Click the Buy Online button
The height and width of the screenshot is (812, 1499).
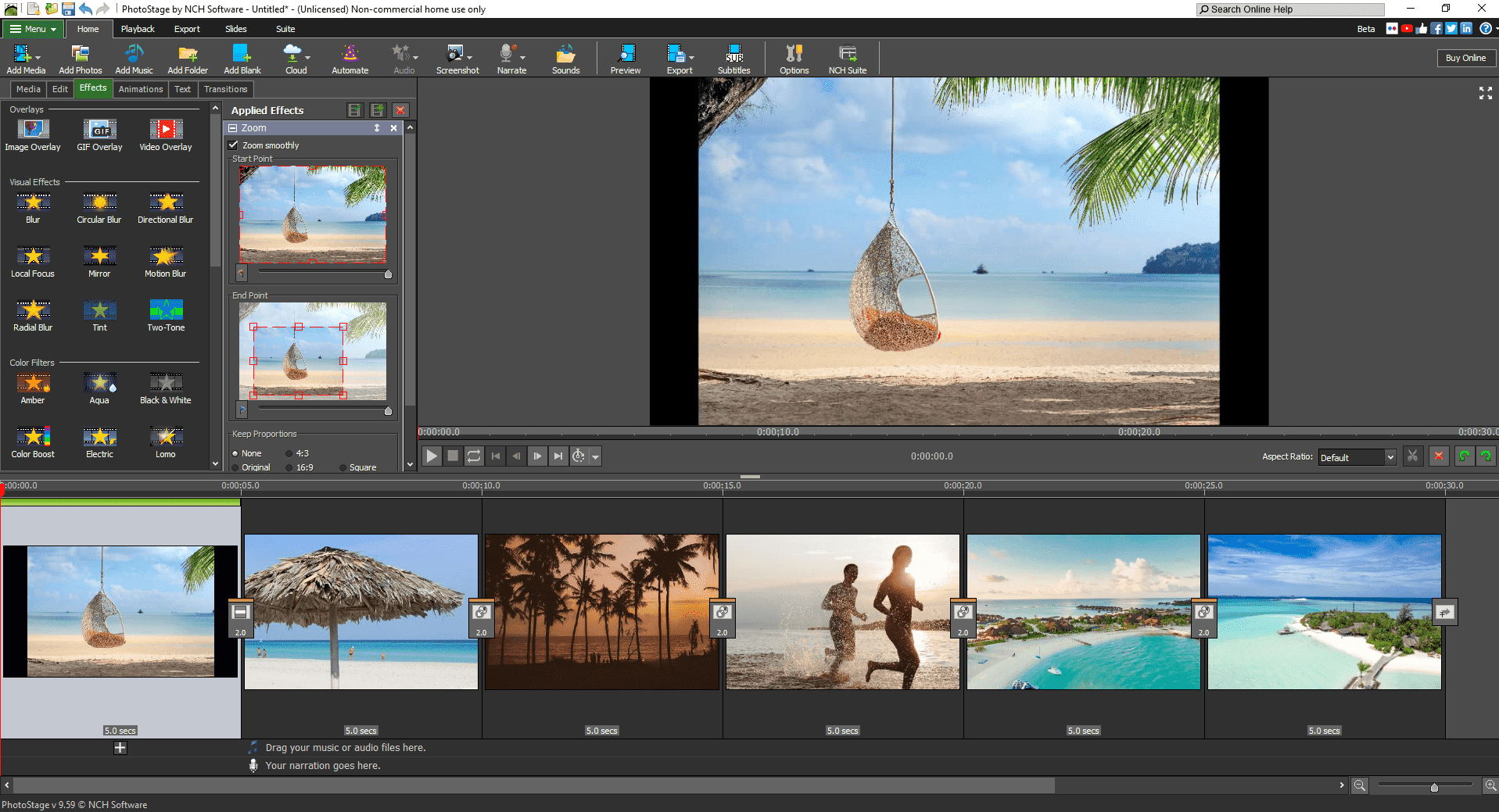(x=1465, y=58)
